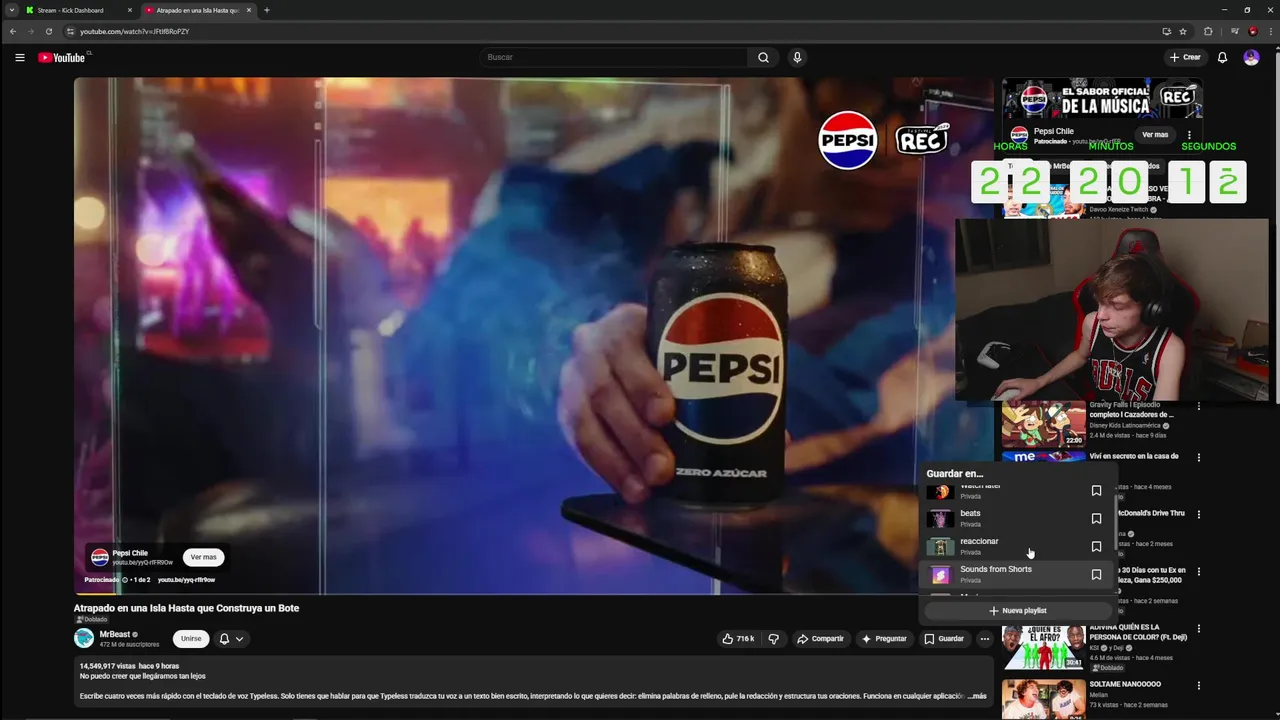Open MrBeast channel name link
The width and height of the screenshot is (1280, 720).
click(x=115, y=634)
